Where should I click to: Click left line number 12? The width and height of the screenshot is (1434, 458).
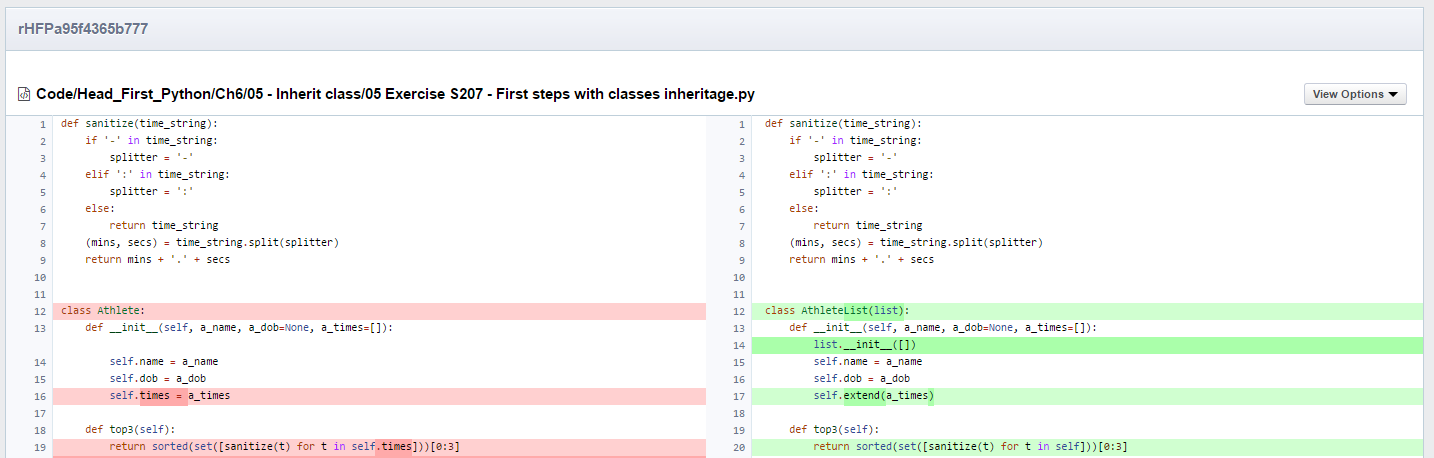click(x=41, y=311)
